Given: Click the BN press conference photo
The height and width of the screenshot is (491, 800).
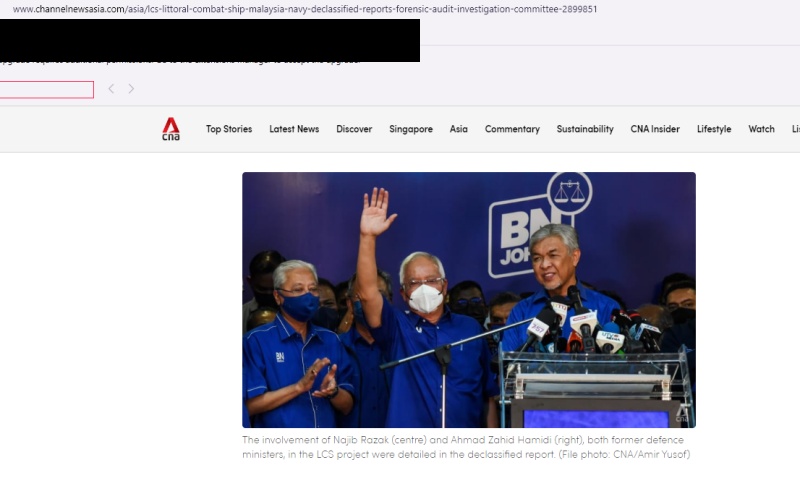Looking at the screenshot, I should coord(468,300).
